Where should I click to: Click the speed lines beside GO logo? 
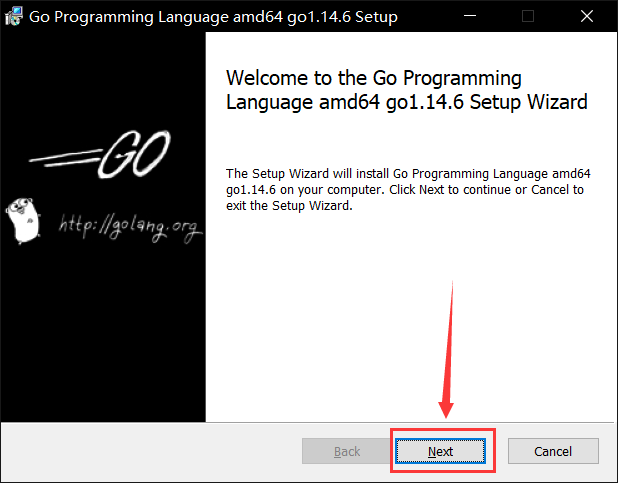(x=65, y=158)
